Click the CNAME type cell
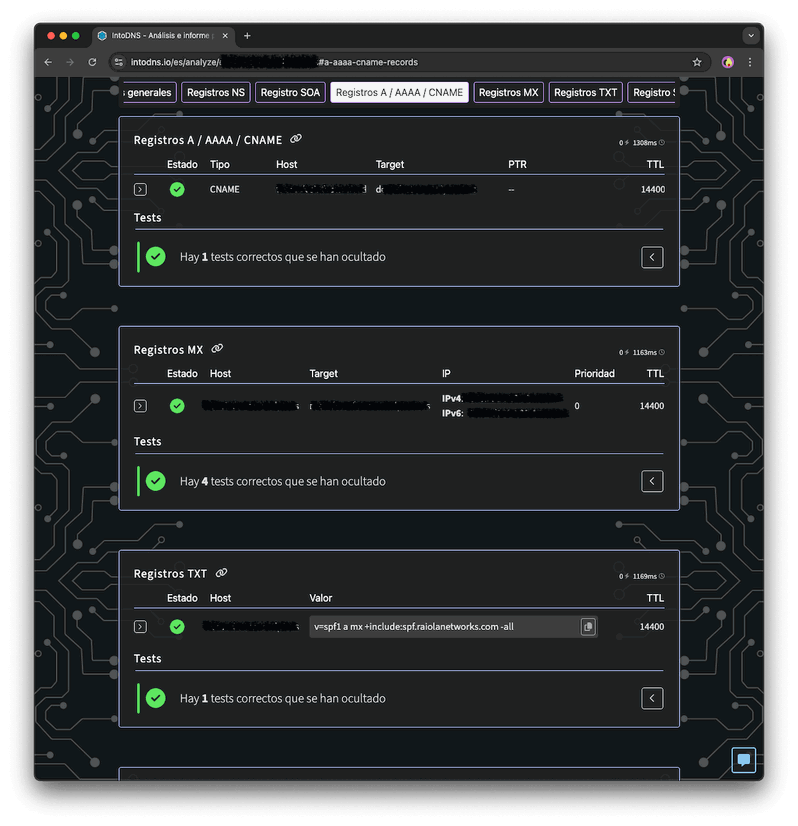 click(224, 190)
